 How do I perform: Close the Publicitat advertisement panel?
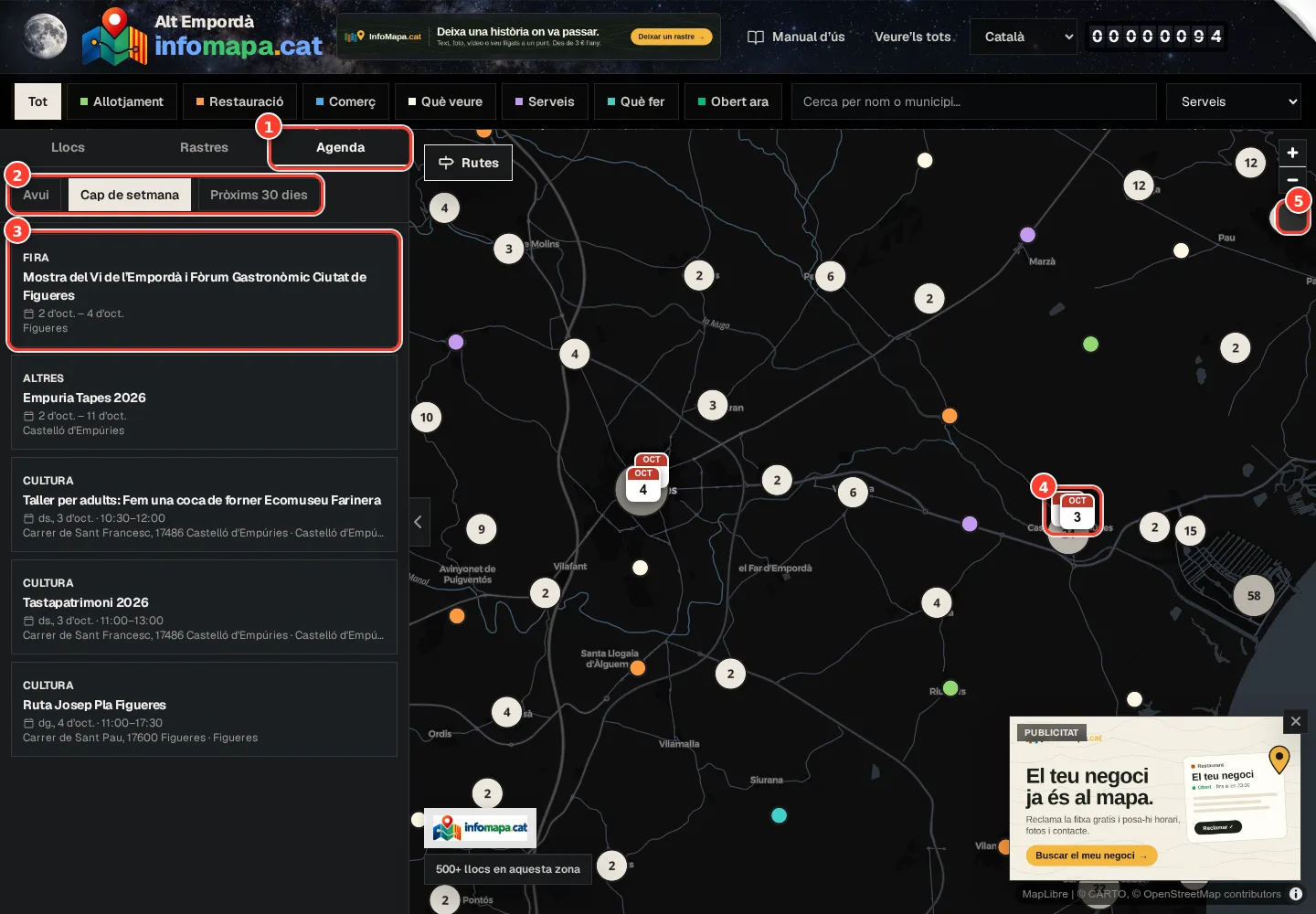[x=1295, y=721]
